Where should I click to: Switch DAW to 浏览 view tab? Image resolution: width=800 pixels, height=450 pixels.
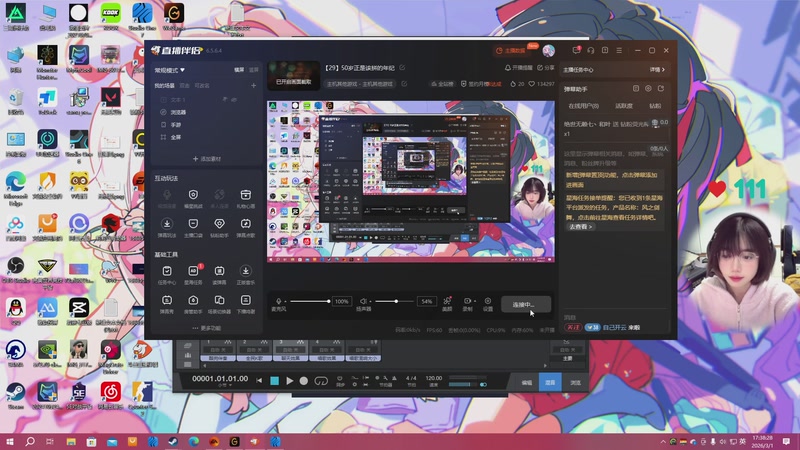tap(575, 382)
